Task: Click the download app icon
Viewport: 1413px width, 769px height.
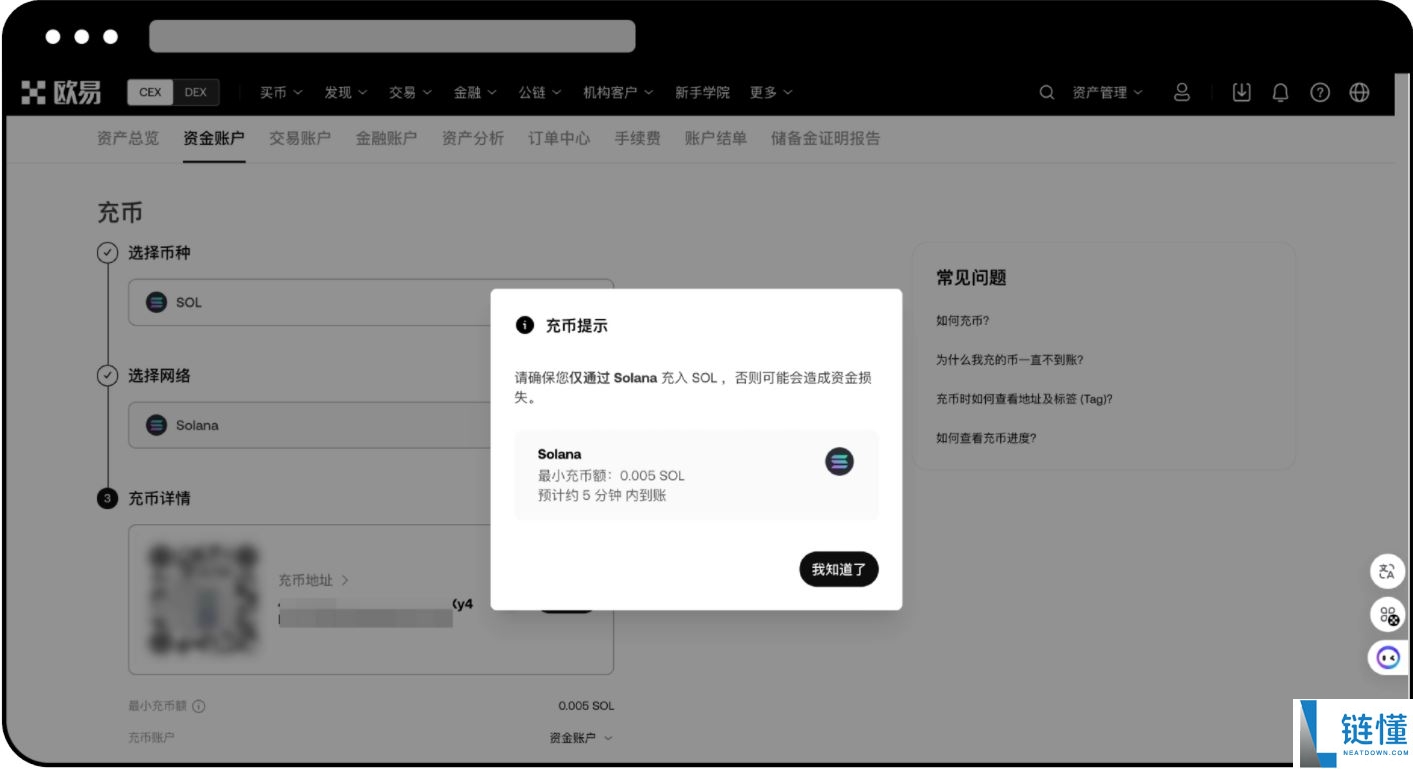Action: coord(1241,92)
